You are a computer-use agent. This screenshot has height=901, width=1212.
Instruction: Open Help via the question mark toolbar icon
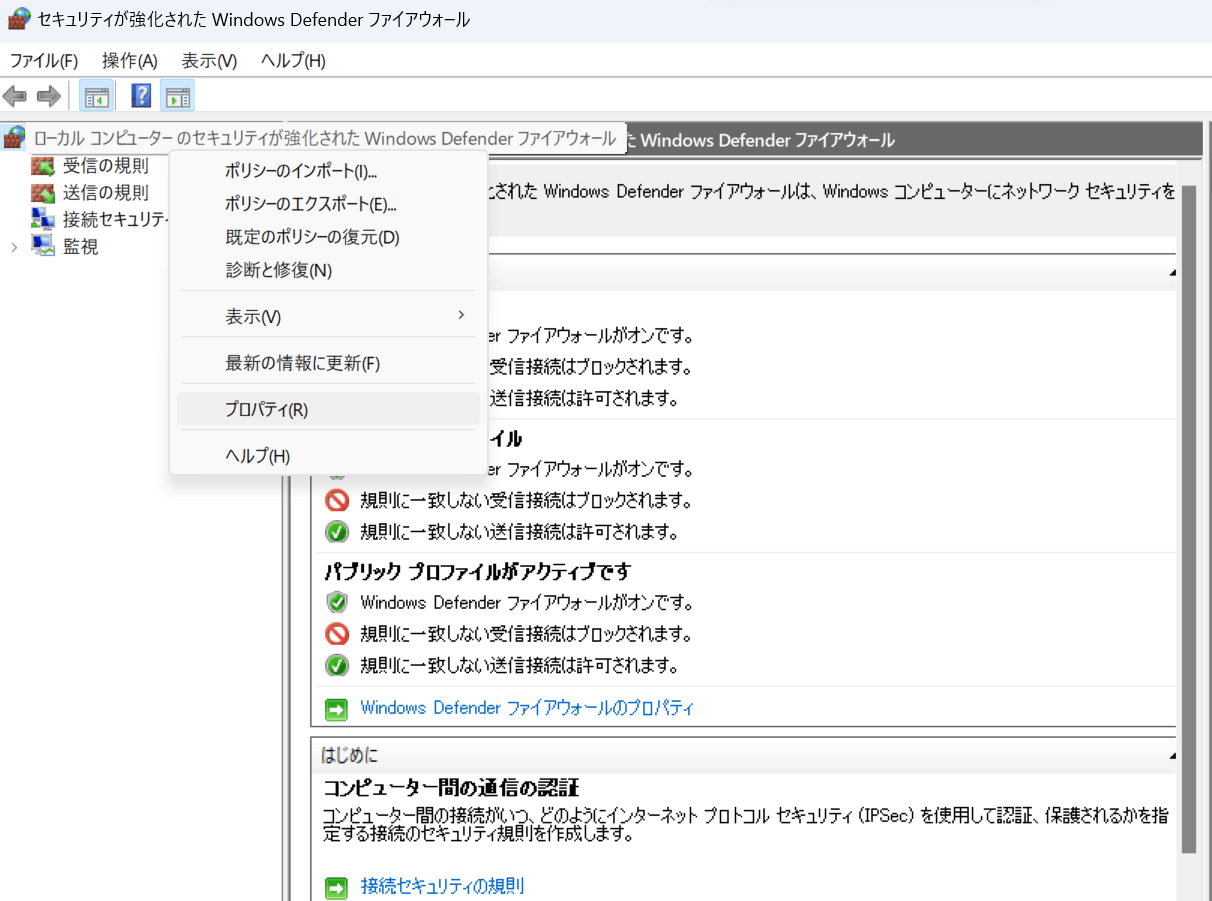coord(141,96)
